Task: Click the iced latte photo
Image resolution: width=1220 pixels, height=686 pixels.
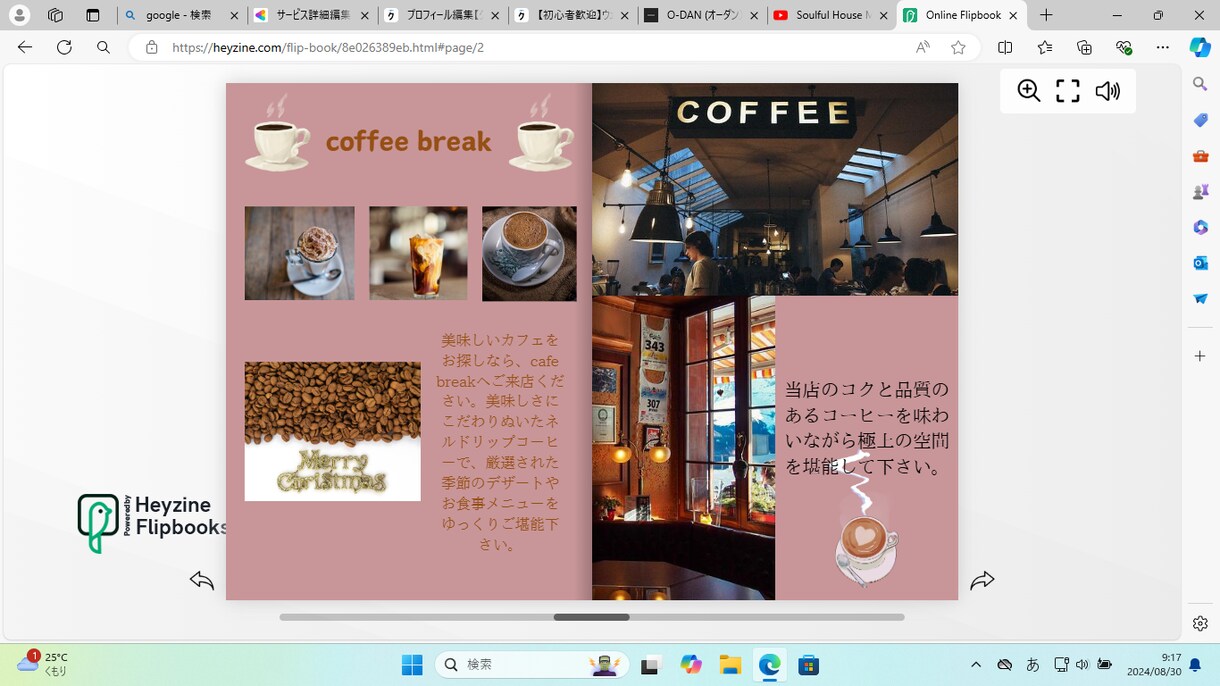Action: (418, 253)
